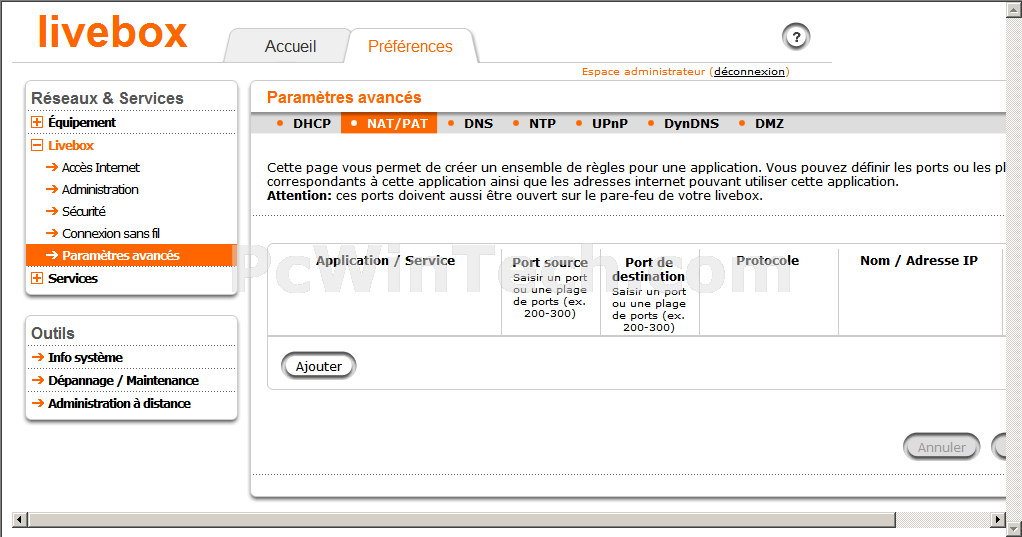Click the help question mark icon

795,37
